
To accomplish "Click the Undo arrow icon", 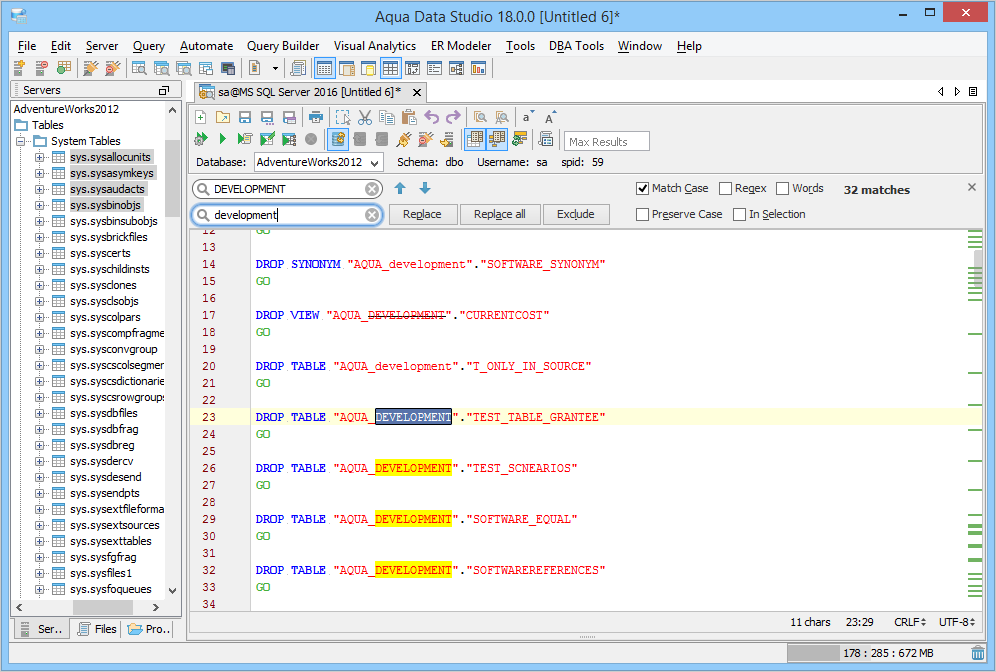I will coord(432,117).
